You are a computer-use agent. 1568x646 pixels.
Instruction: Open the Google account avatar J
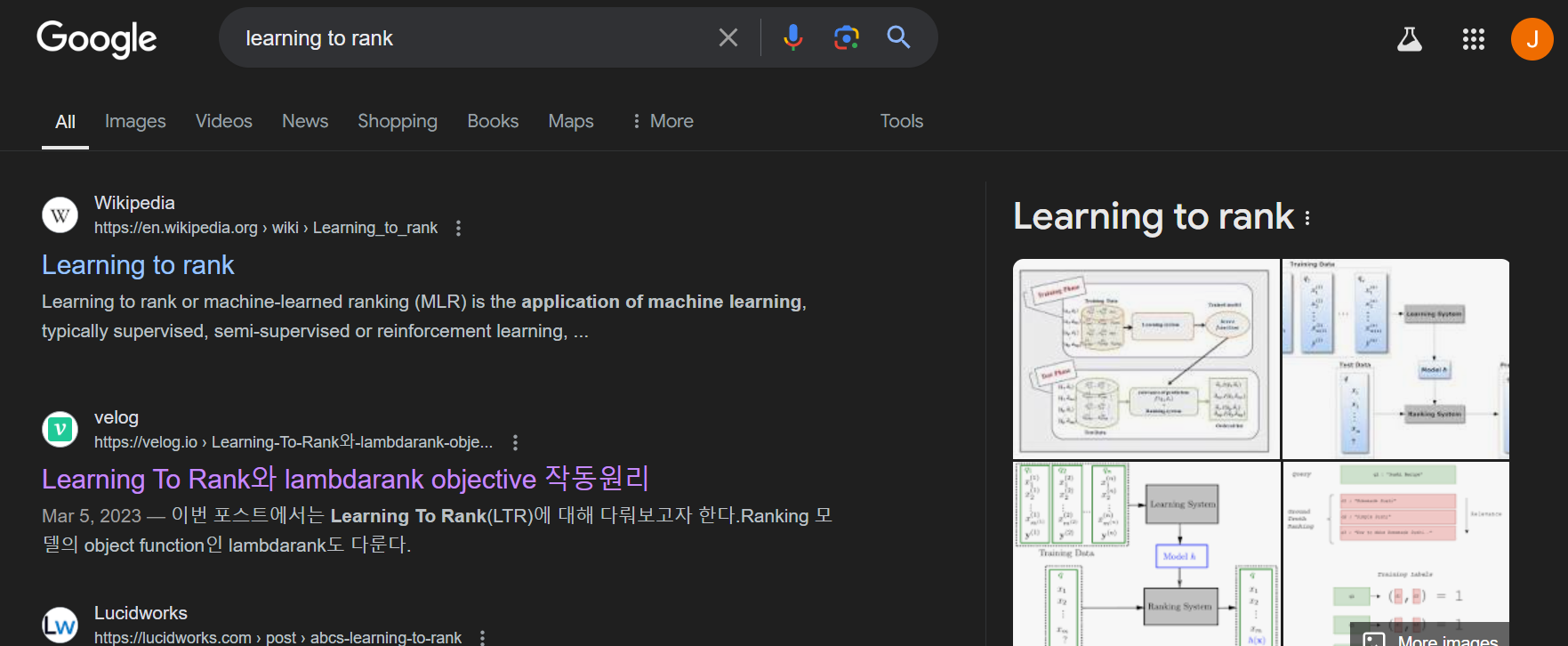(1532, 39)
